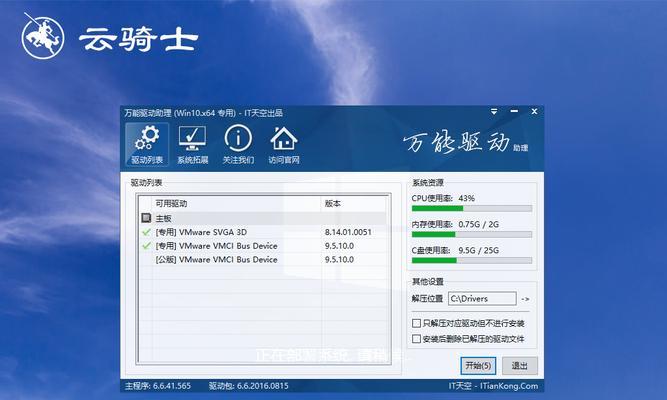
Task: Click the 内存使用率 0.75G / 2G value
Action: click(479, 224)
